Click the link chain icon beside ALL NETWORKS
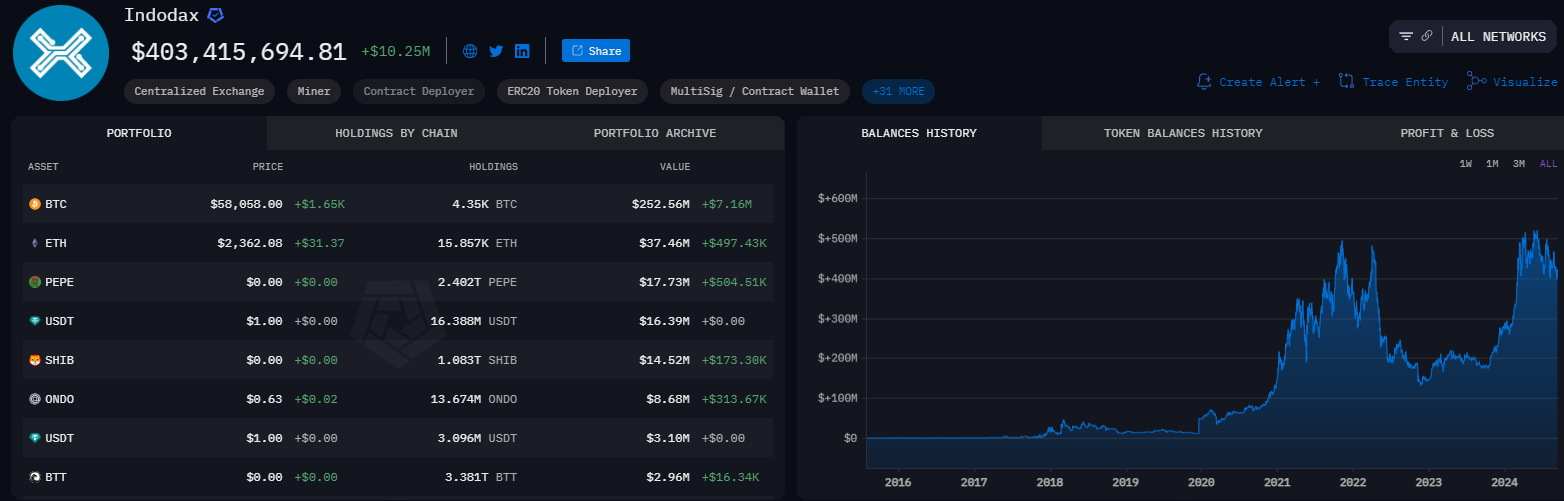This screenshot has height=501, width=1564. point(1427,36)
